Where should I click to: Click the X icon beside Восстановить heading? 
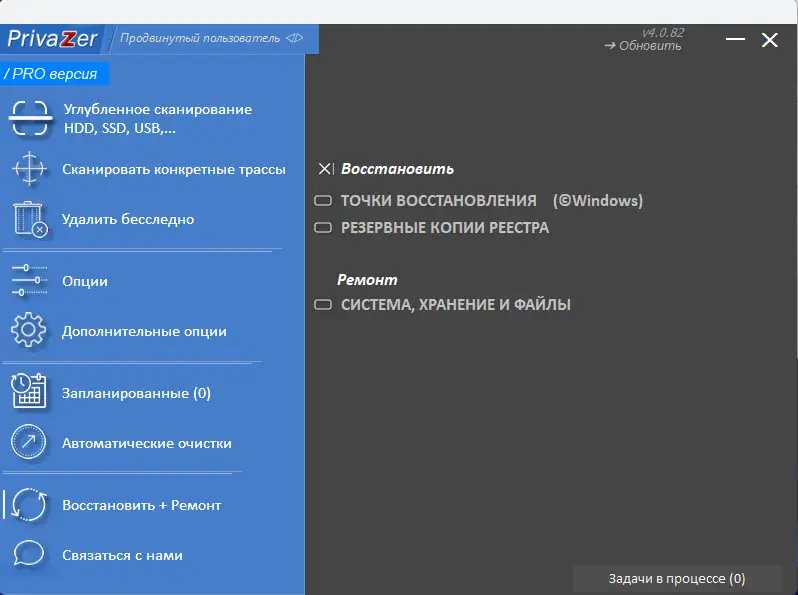tap(325, 168)
